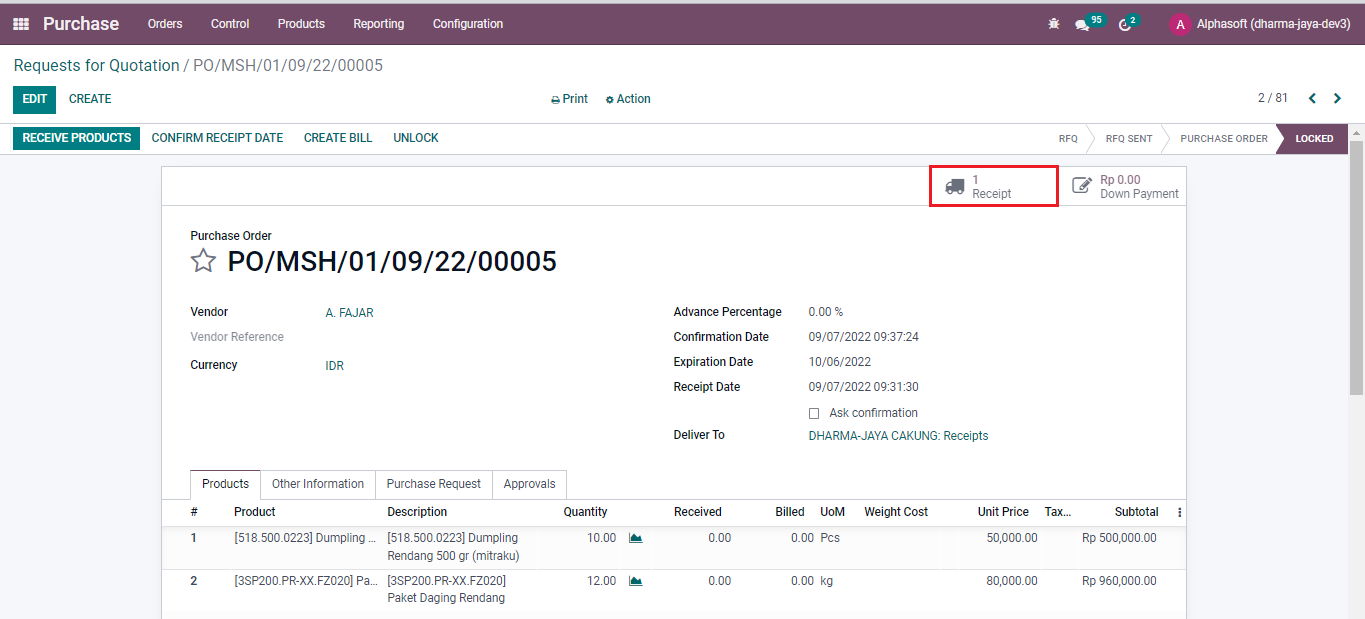Toggle the favorite star beside order name
Image resolution: width=1365 pixels, height=619 pixels.
tap(203, 261)
